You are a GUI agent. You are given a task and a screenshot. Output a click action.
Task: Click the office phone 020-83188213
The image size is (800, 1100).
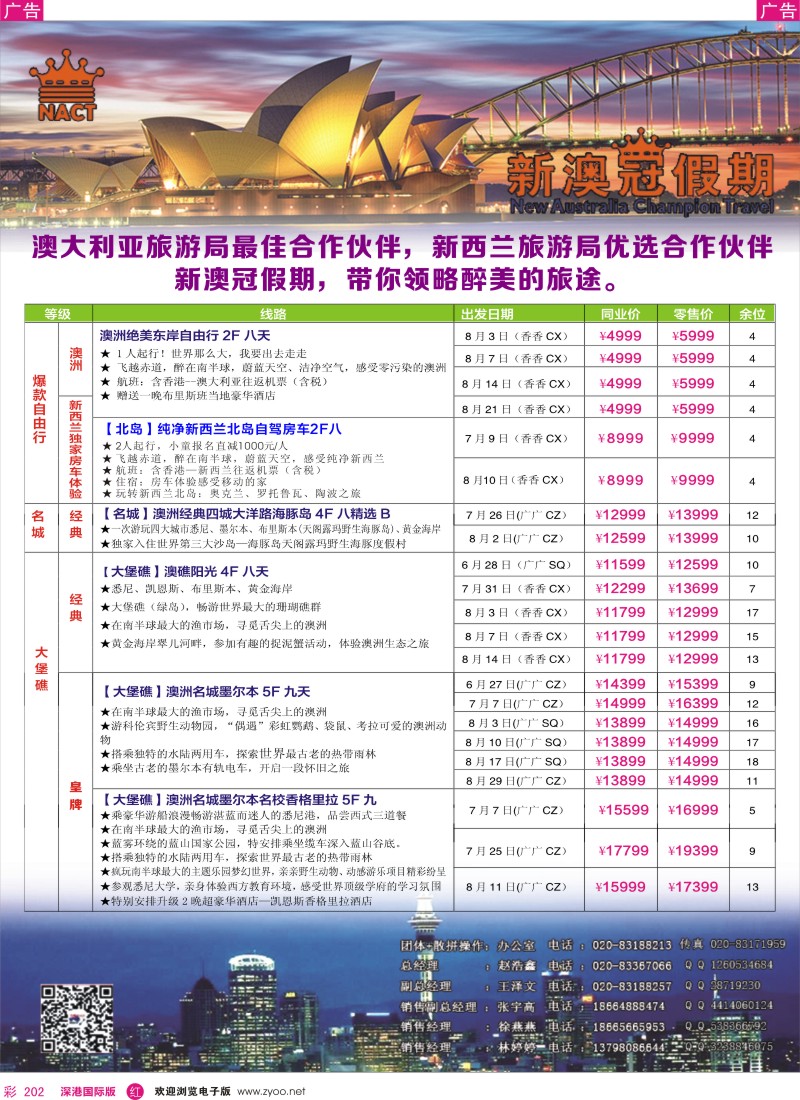click(632, 946)
